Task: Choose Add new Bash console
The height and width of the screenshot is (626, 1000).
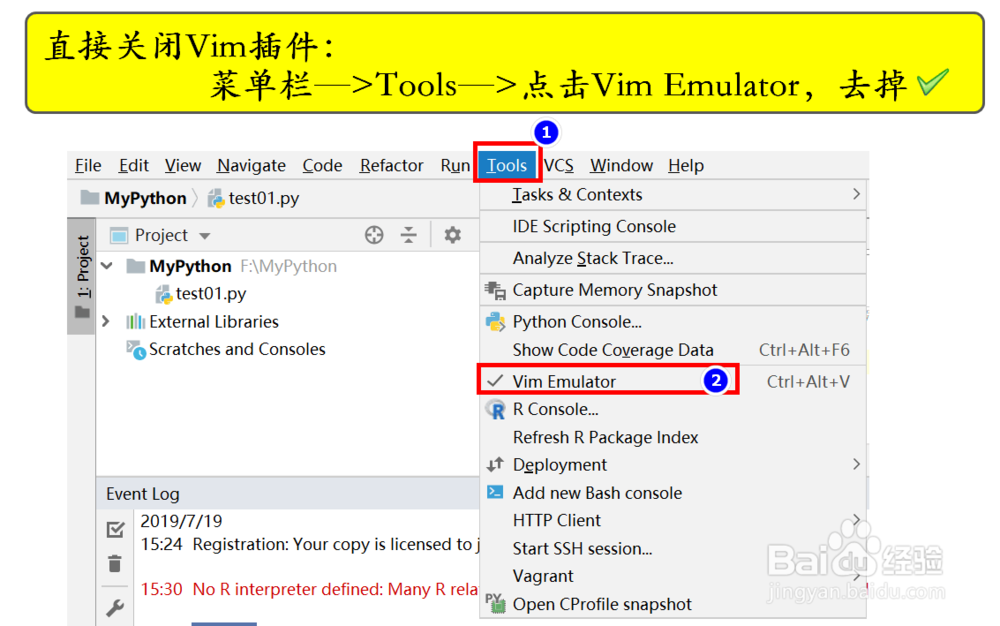Action: 673,493
